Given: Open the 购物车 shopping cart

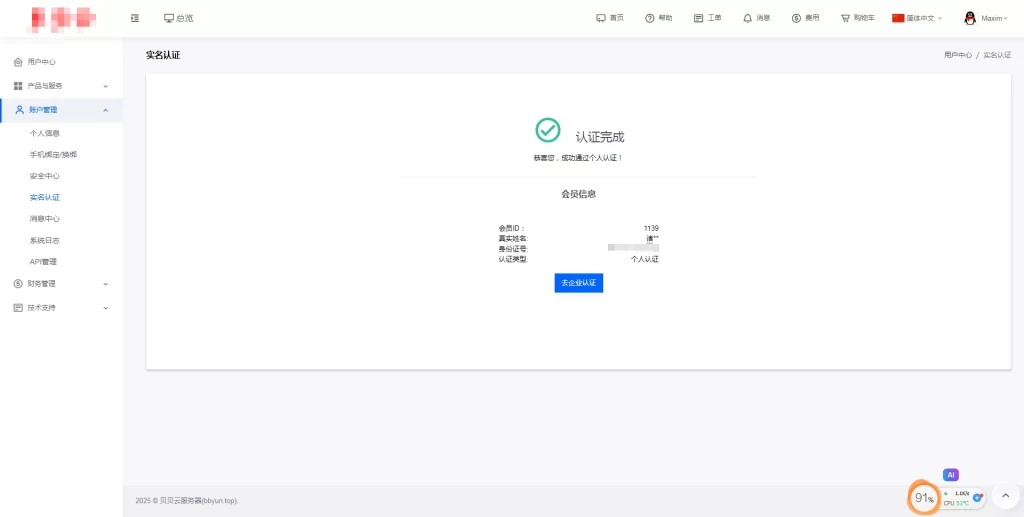Looking at the screenshot, I should coord(857,18).
